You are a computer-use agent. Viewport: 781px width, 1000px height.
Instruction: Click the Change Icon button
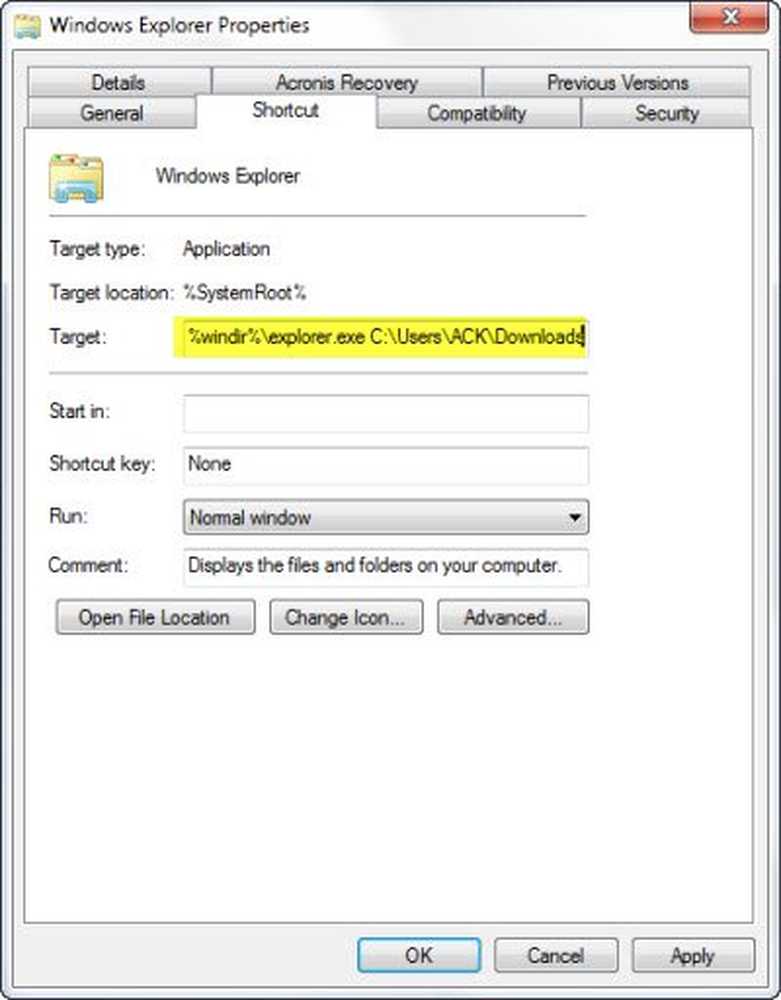click(x=346, y=617)
